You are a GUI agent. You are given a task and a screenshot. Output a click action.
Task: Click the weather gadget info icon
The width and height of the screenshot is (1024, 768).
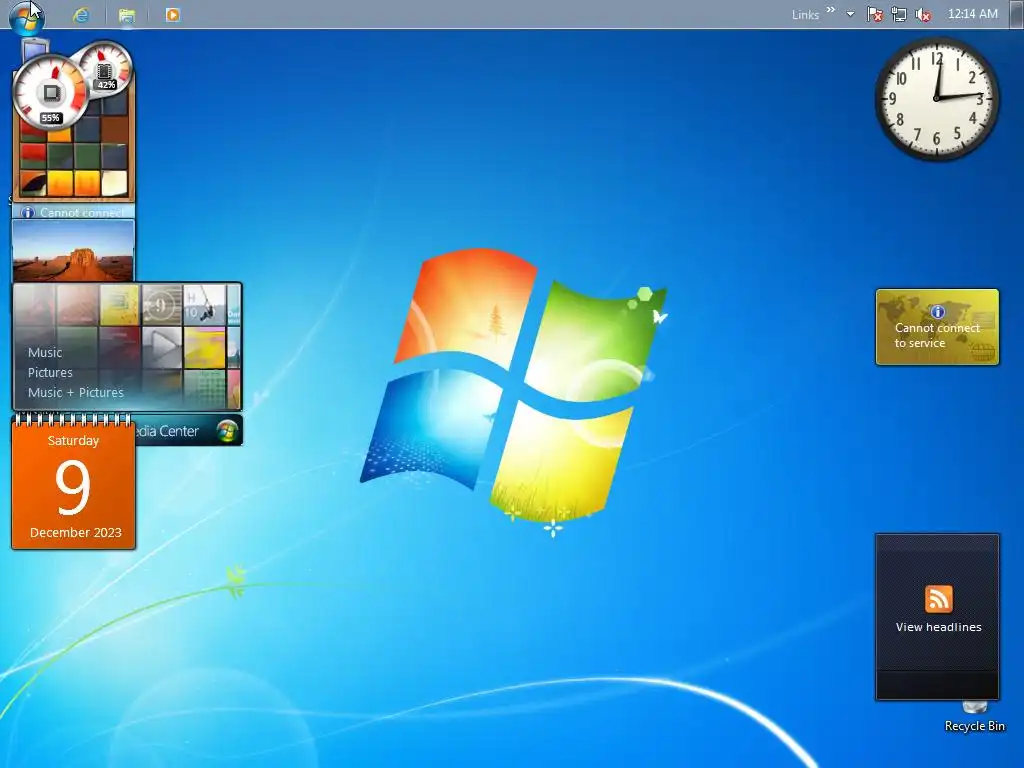[x=27, y=212]
